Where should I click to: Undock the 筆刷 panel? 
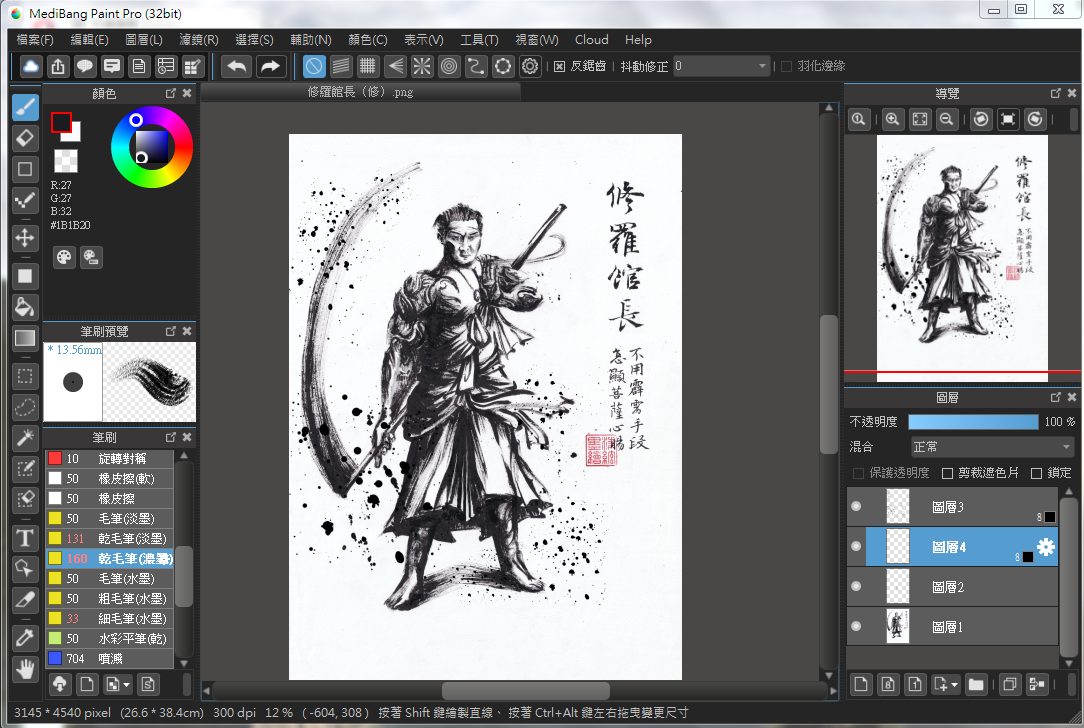click(x=171, y=437)
